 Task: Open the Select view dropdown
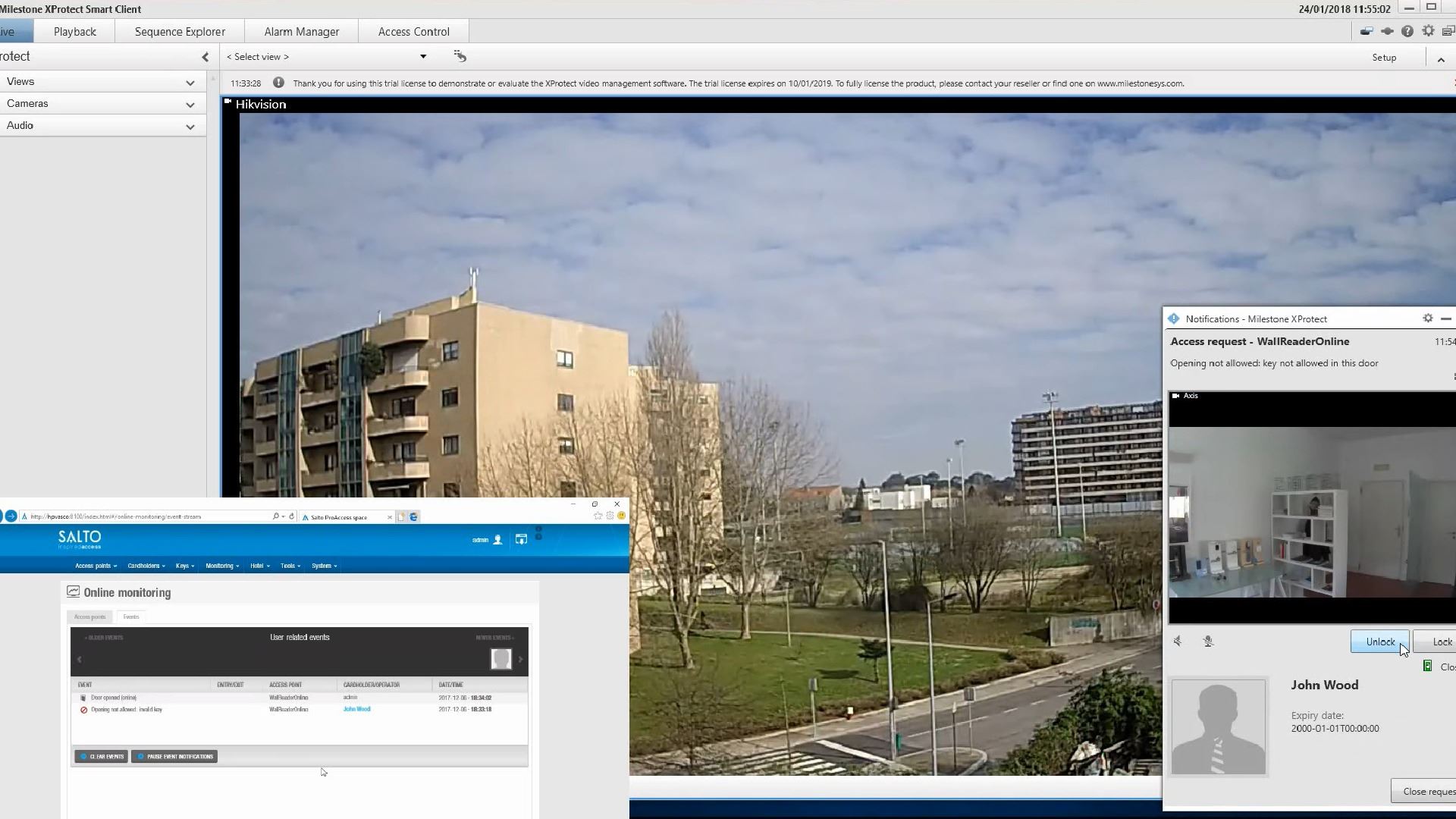tap(327, 57)
